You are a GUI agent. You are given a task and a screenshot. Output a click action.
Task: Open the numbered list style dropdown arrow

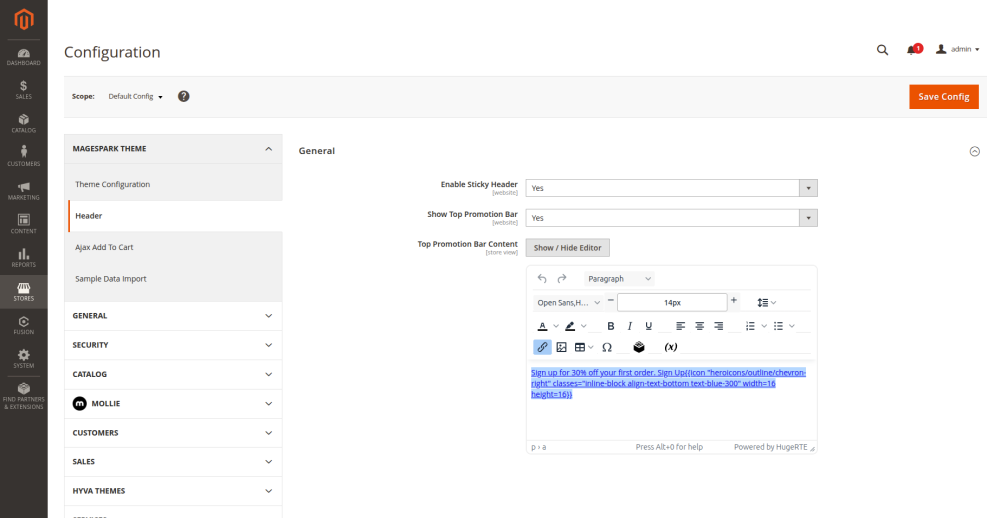(x=764, y=326)
